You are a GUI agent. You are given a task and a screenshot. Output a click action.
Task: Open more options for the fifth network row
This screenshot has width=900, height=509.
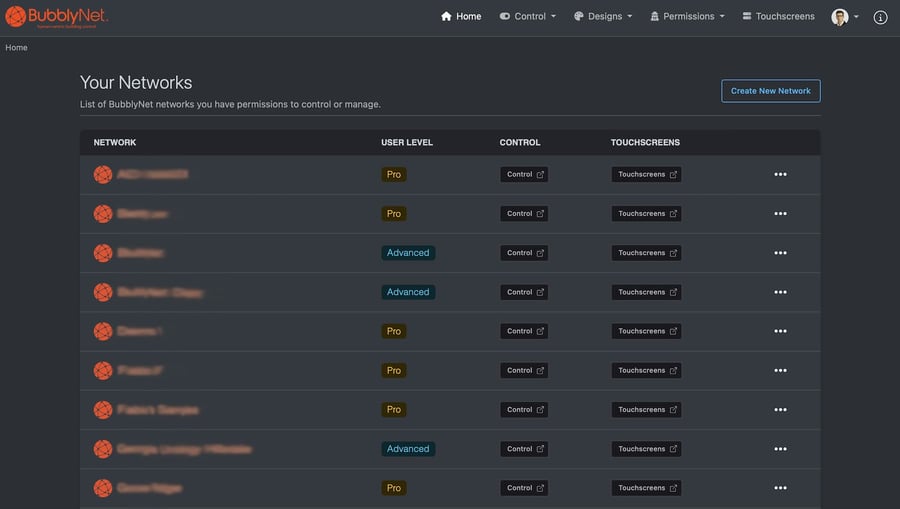(780, 331)
